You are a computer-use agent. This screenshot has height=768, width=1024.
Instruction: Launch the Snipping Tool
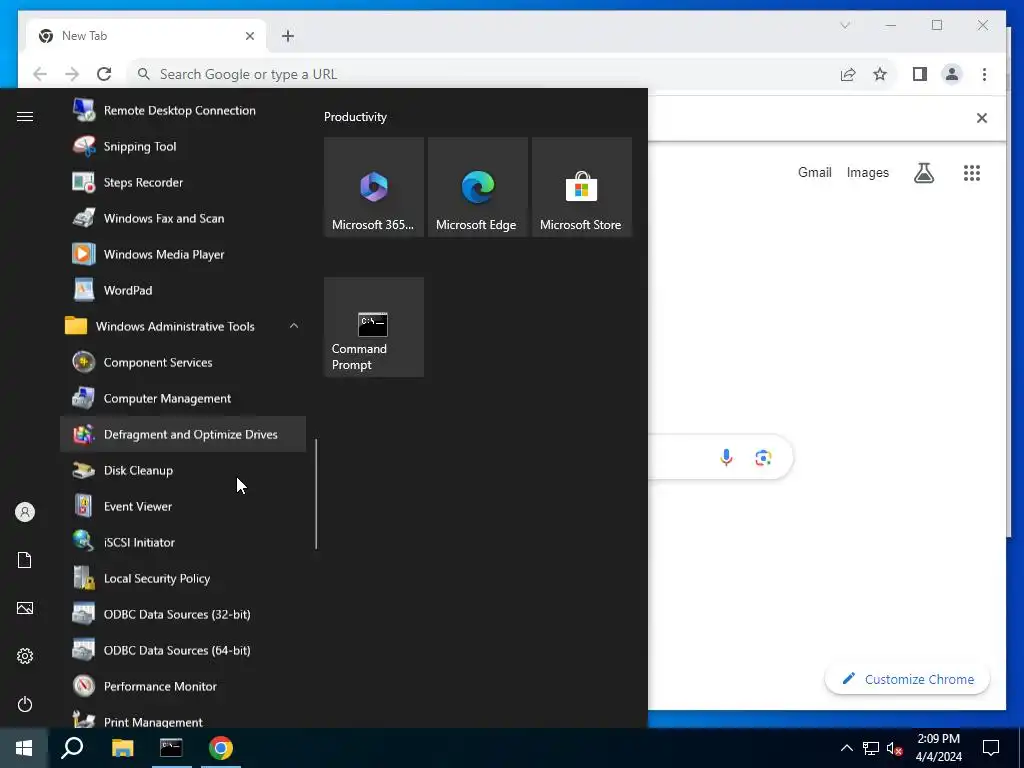click(x=183, y=146)
